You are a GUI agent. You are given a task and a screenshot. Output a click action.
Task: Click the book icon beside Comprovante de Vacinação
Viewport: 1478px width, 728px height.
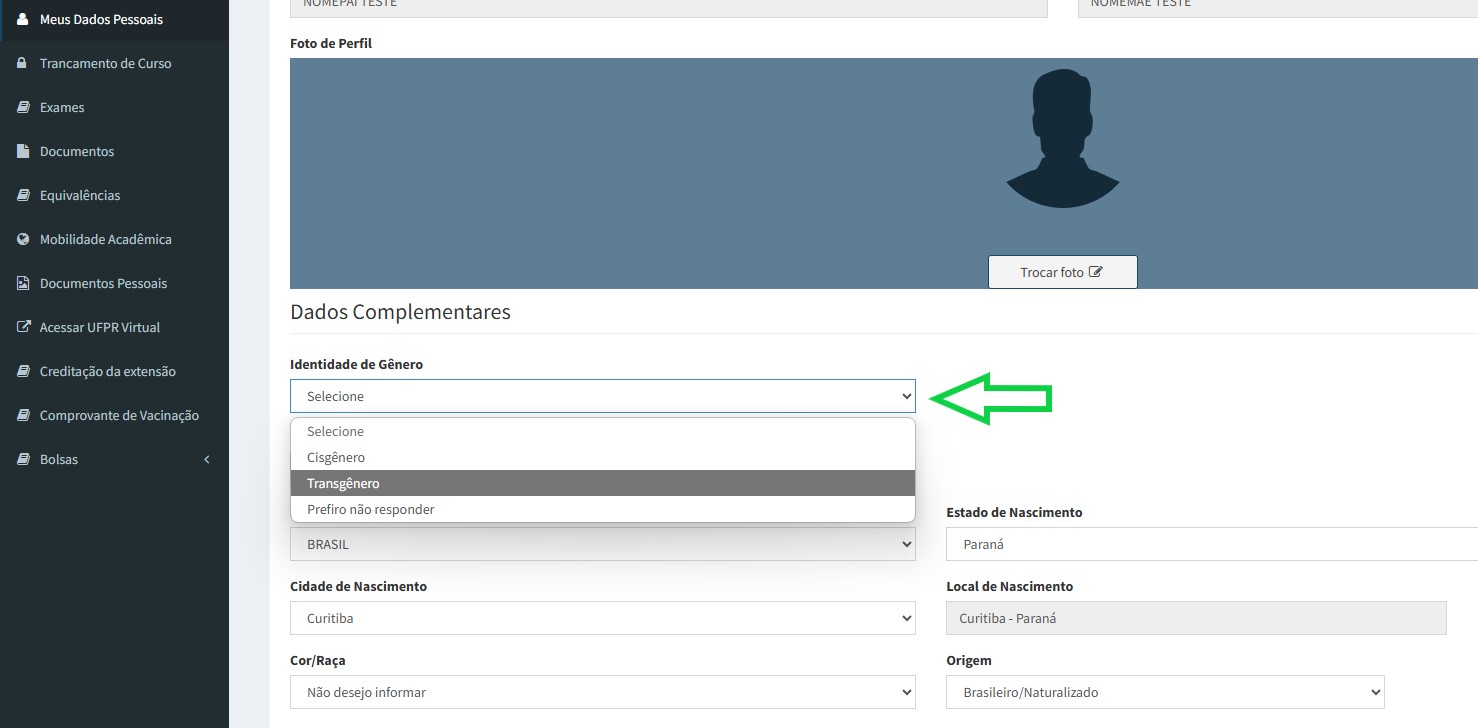pyautogui.click(x=23, y=415)
